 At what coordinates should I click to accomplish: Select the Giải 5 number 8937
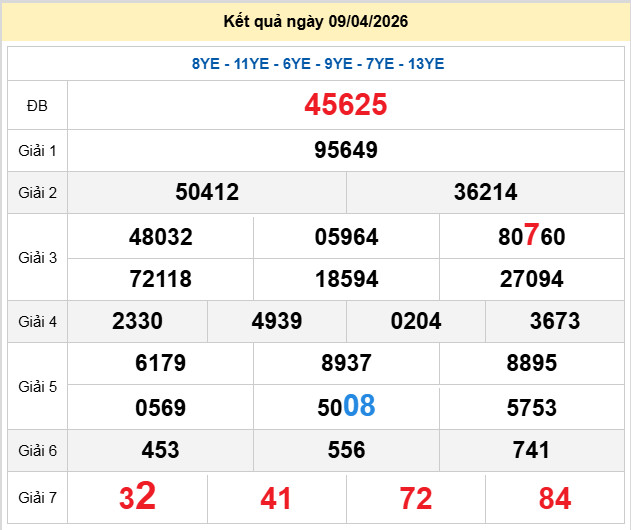346,364
